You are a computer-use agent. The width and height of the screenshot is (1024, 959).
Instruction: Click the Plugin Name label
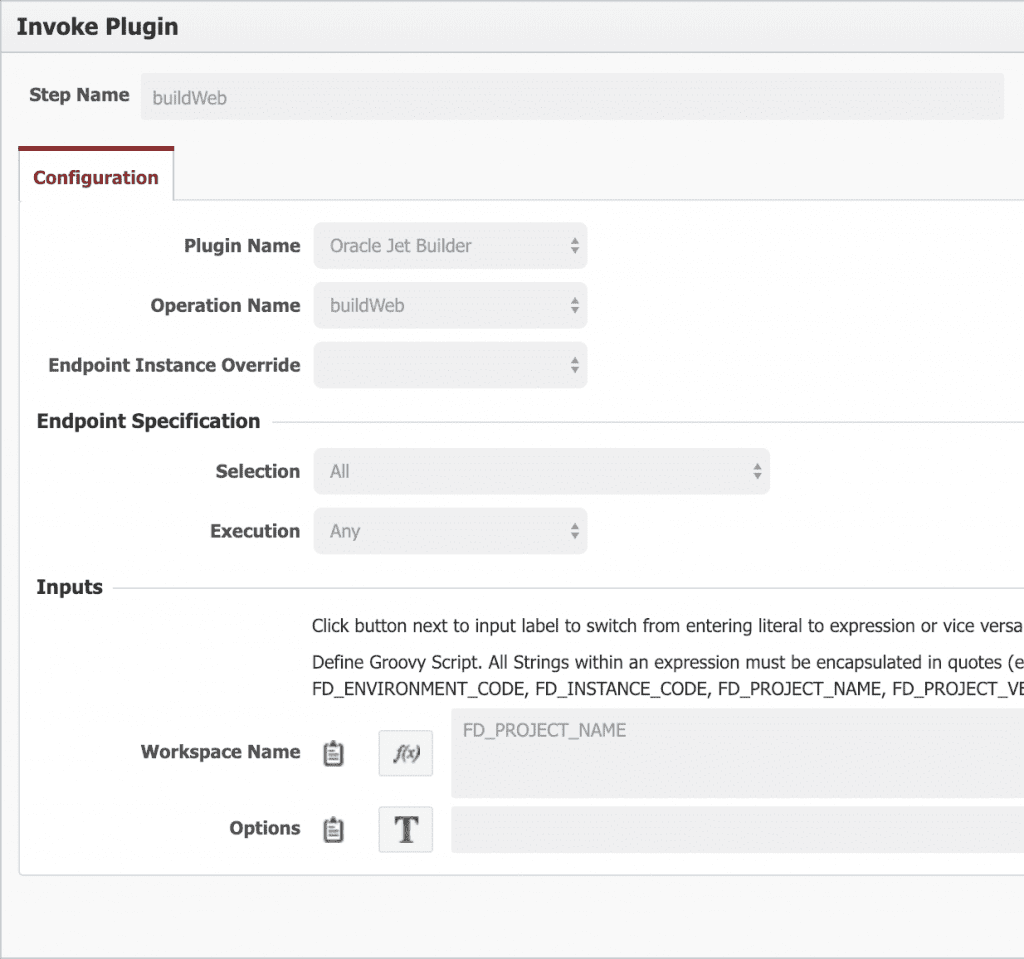pyautogui.click(x=242, y=246)
